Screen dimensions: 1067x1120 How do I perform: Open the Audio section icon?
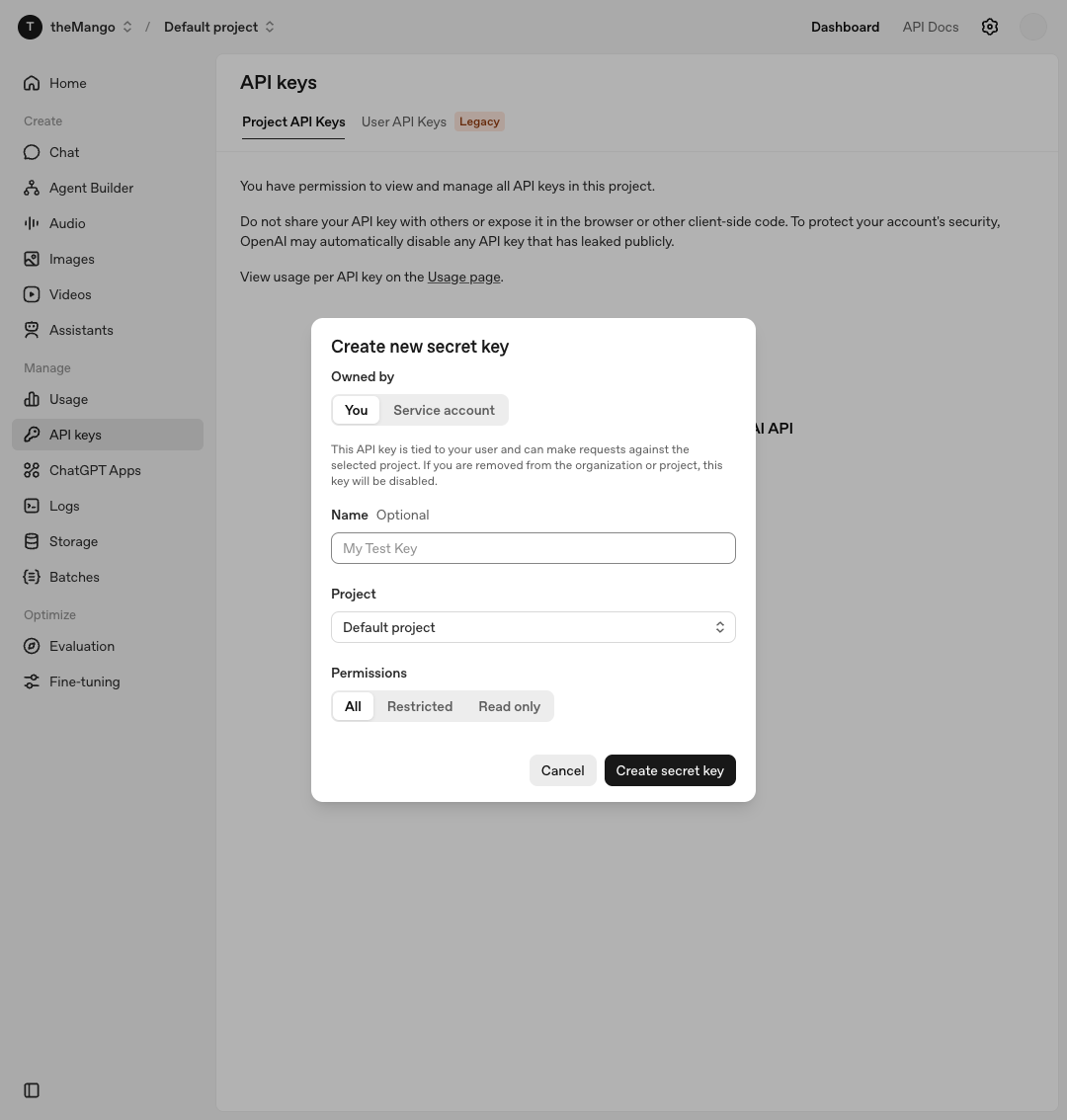tap(32, 223)
